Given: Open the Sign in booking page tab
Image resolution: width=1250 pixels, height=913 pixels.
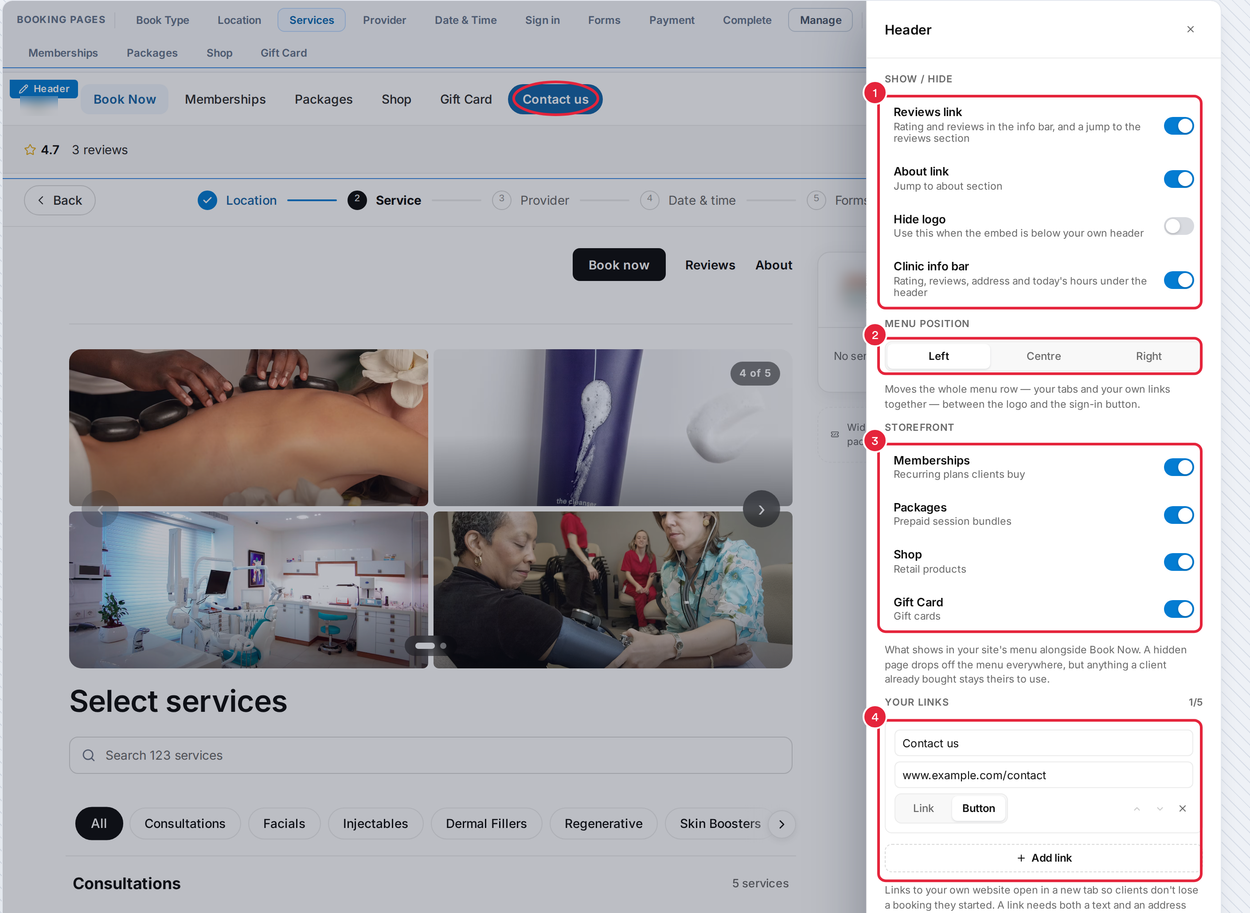Looking at the screenshot, I should click(542, 20).
